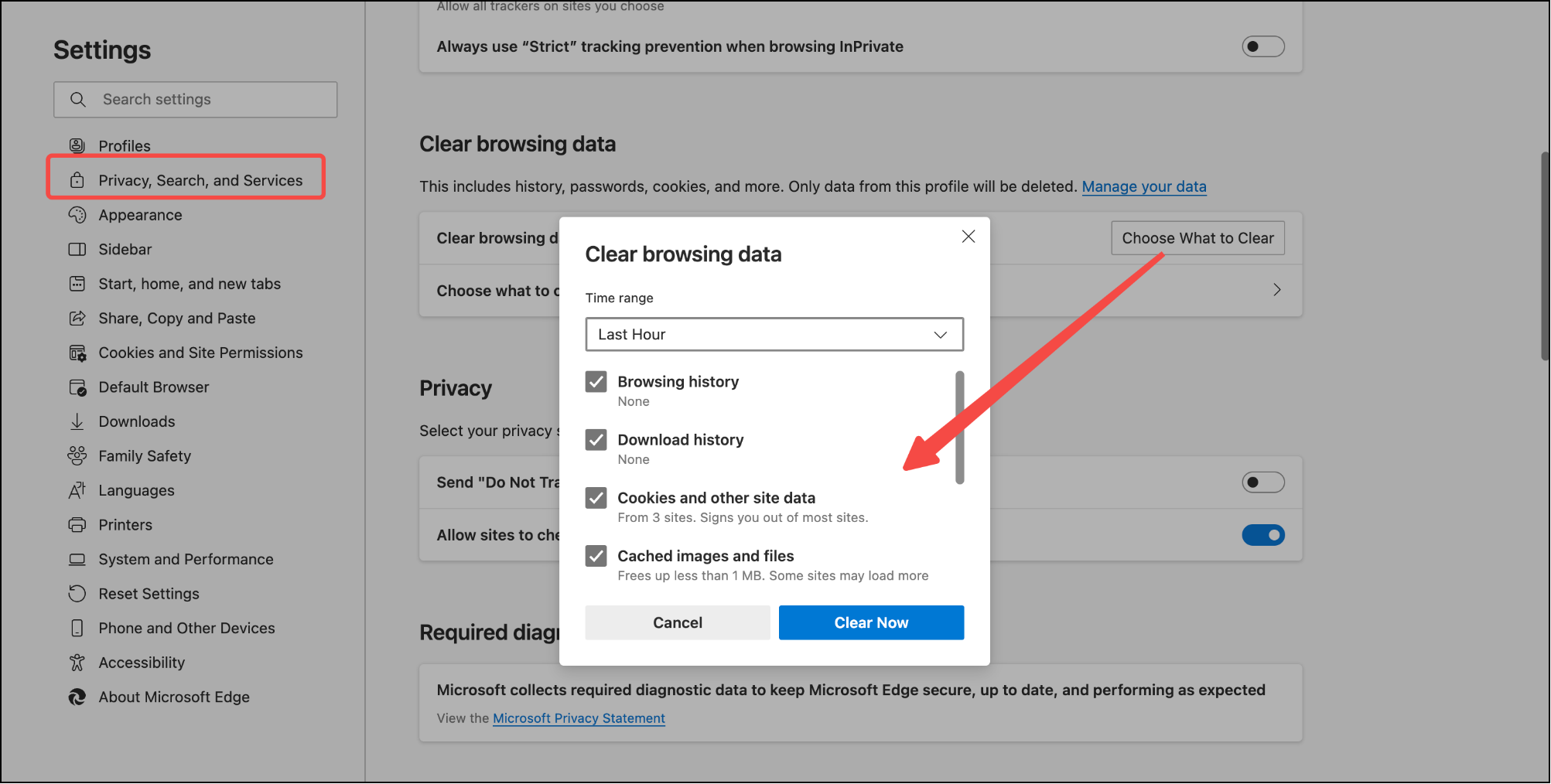This screenshot has height=784, width=1551.
Task: Uncheck the Browsing history checkbox
Action: (x=596, y=382)
